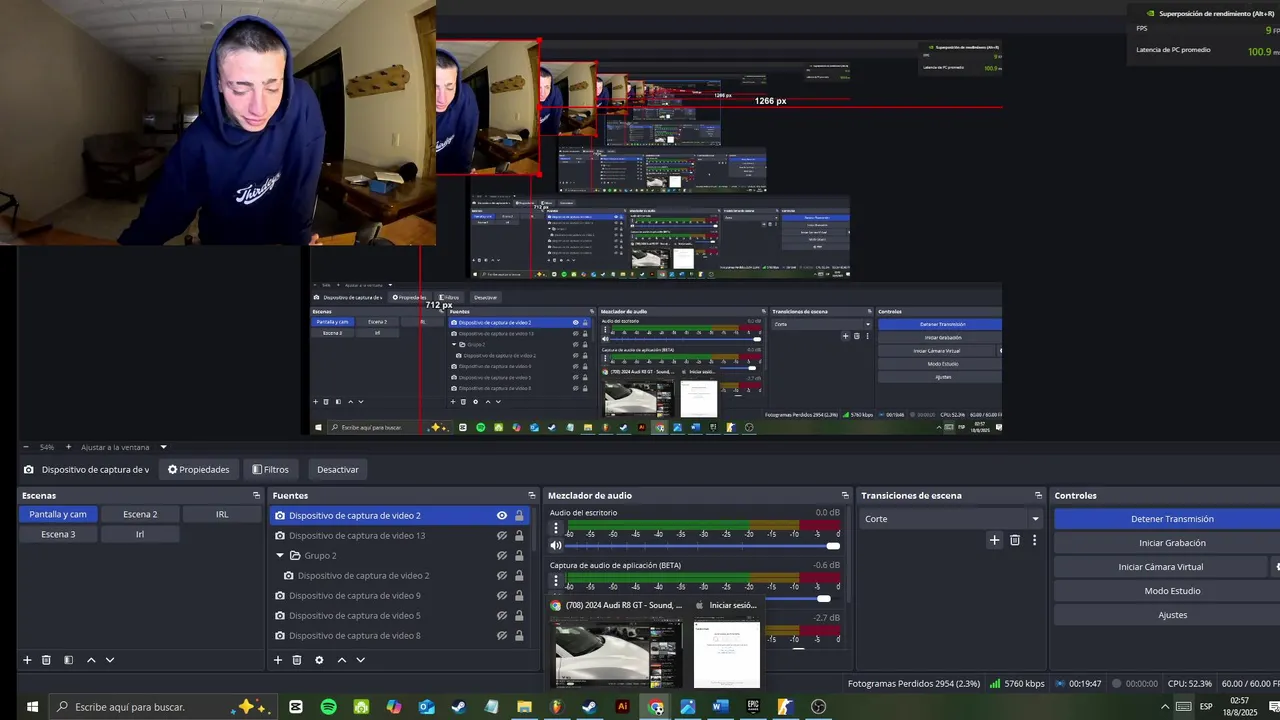
Task: Open Captura de audio de aplicación three-dot menu
Action: pyautogui.click(x=557, y=581)
